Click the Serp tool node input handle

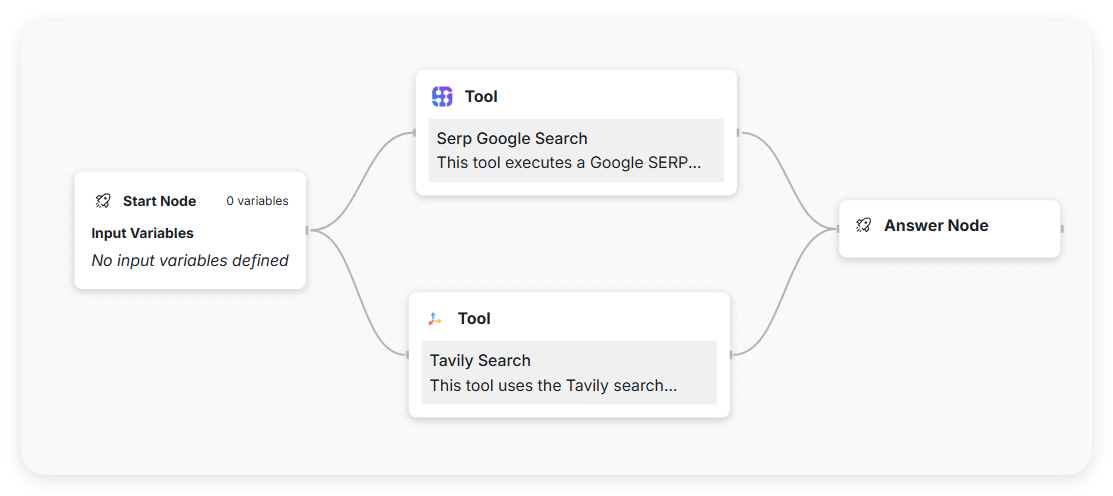coord(415,132)
